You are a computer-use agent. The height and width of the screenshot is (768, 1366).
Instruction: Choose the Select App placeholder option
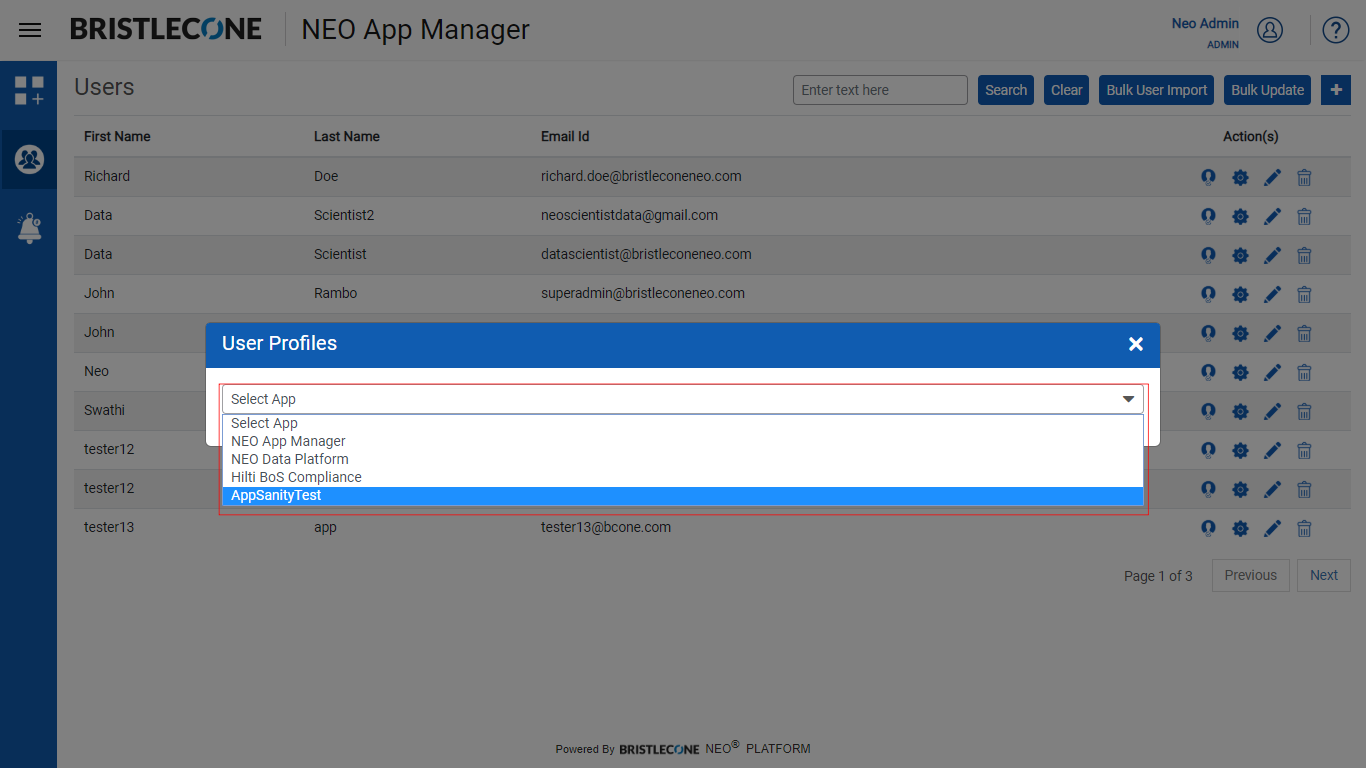pyautogui.click(x=683, y=423)
